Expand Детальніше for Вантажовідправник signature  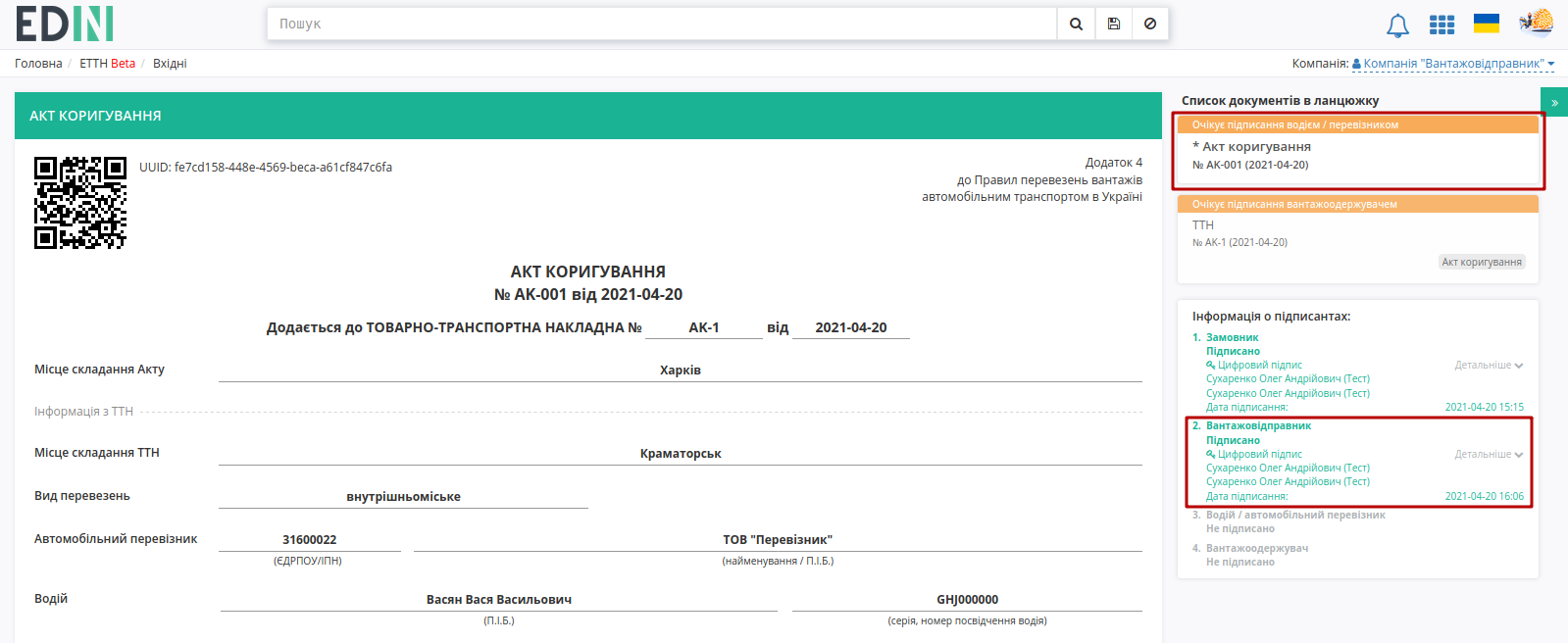[1489, 455]
